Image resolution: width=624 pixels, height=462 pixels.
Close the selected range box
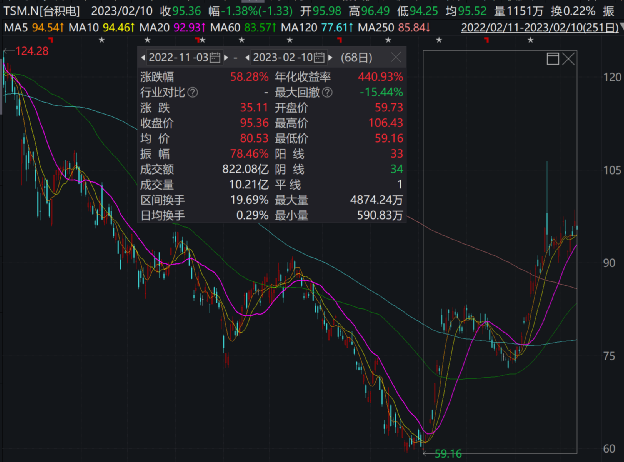[567, 61]
